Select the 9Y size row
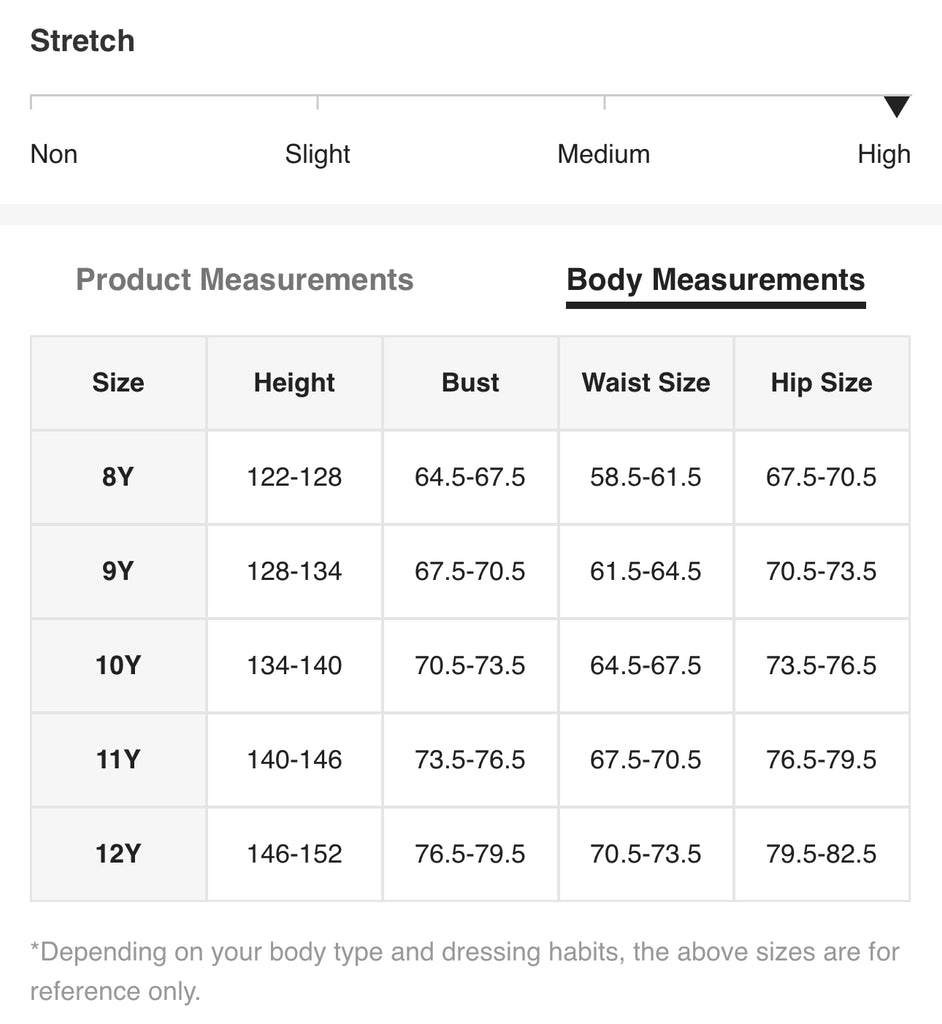942x1024 pixels. (118, 571)
